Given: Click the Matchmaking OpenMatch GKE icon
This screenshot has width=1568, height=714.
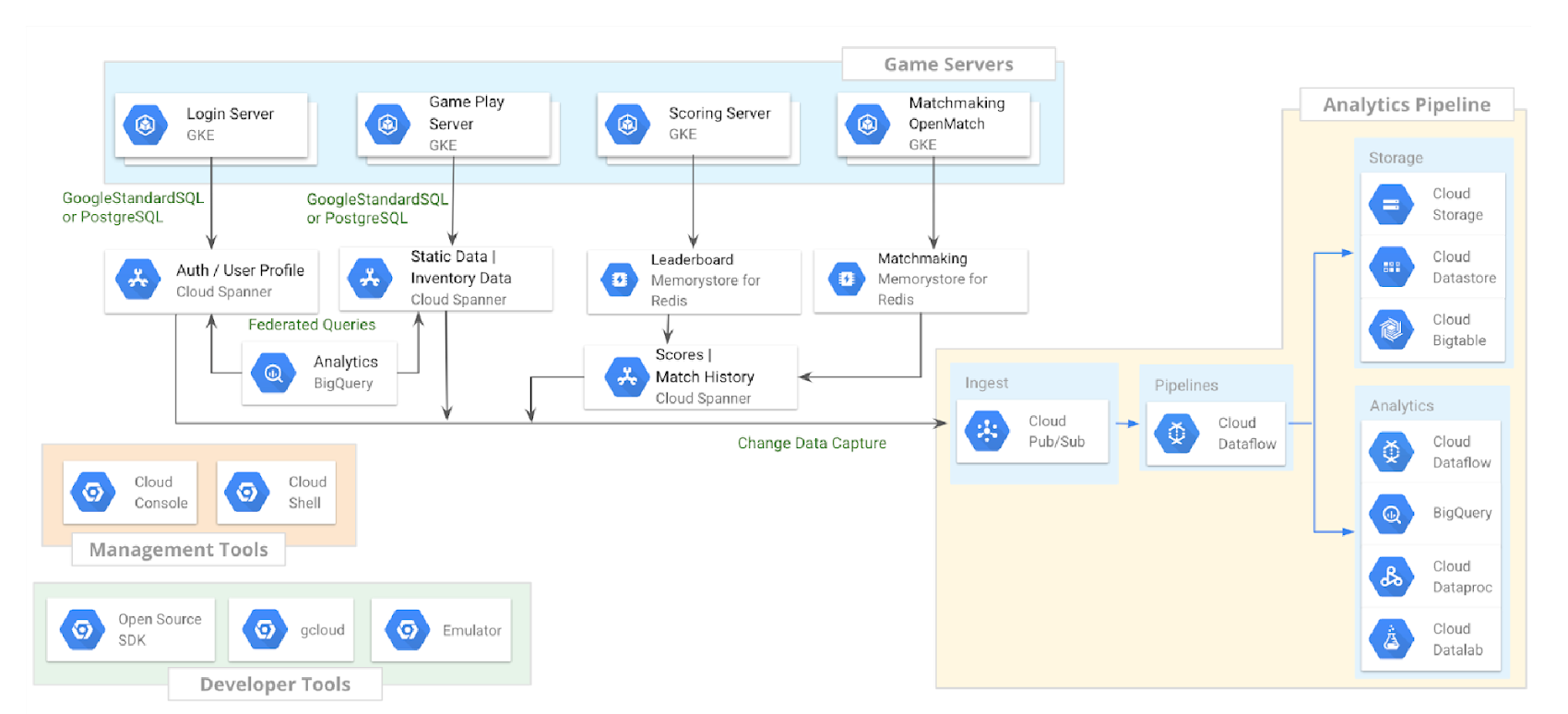Looking at the screenshot, I should point(868,125).
